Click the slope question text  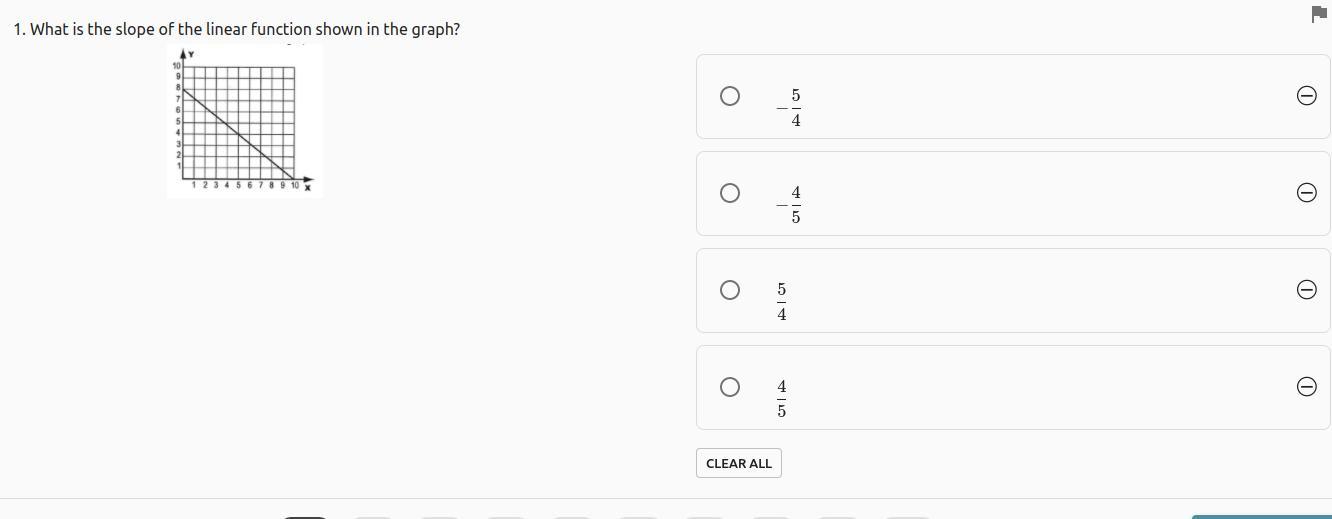pyautogui.click(x=237, y=29)
